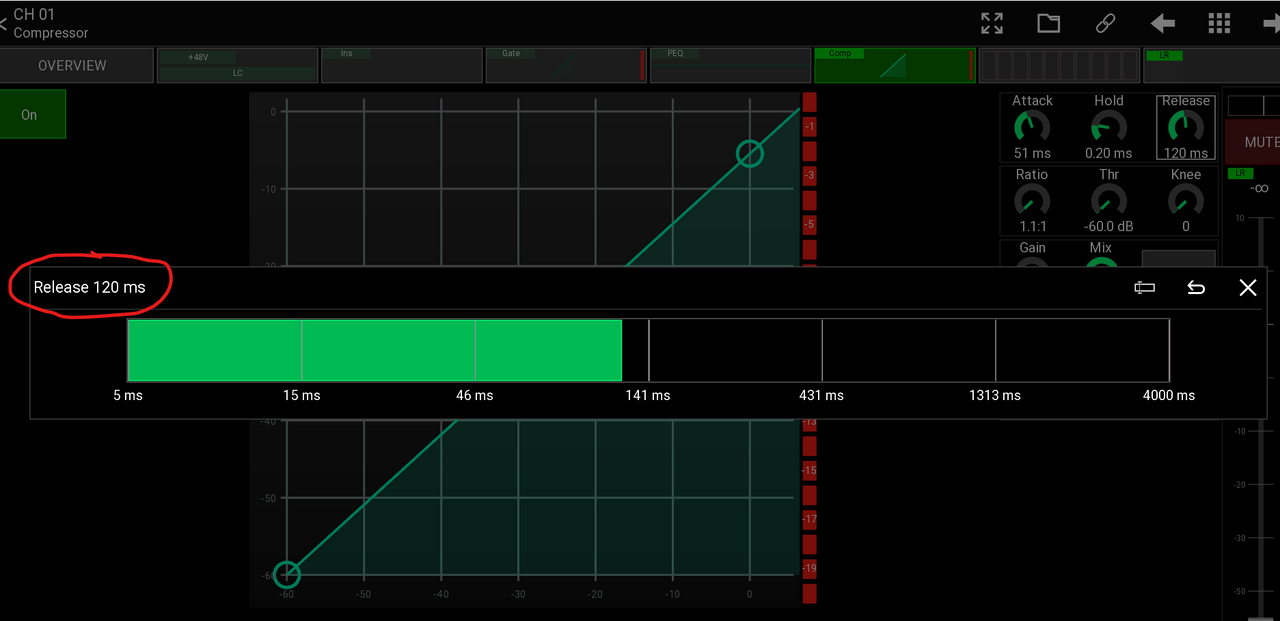Click the Release slider at 1313 ms tick
Screen dimensions: 1280x621
pos(996,350)
